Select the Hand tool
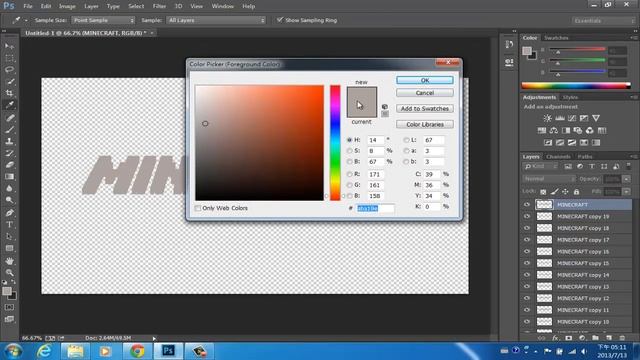Image resolution: width=640 pixels, height=360 pixels. click(9, 260)
